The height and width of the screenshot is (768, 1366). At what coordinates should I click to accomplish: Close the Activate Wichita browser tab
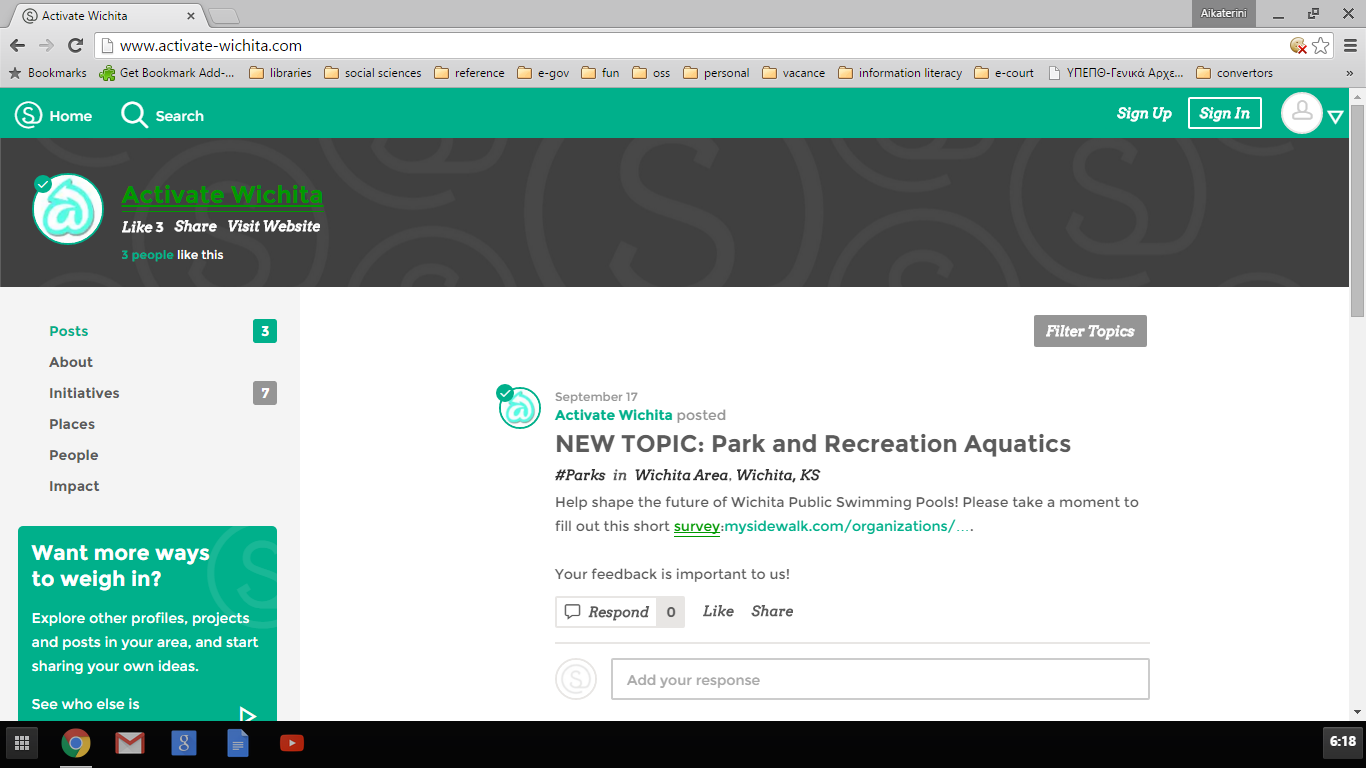pos(191,16)
